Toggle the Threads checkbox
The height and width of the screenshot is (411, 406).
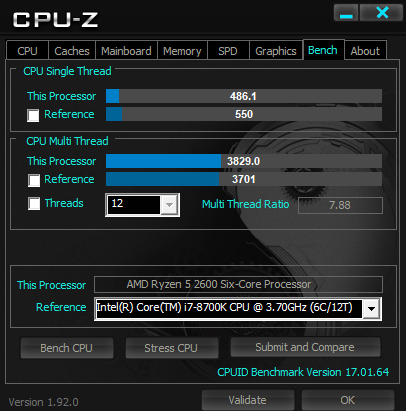[34, 204]
